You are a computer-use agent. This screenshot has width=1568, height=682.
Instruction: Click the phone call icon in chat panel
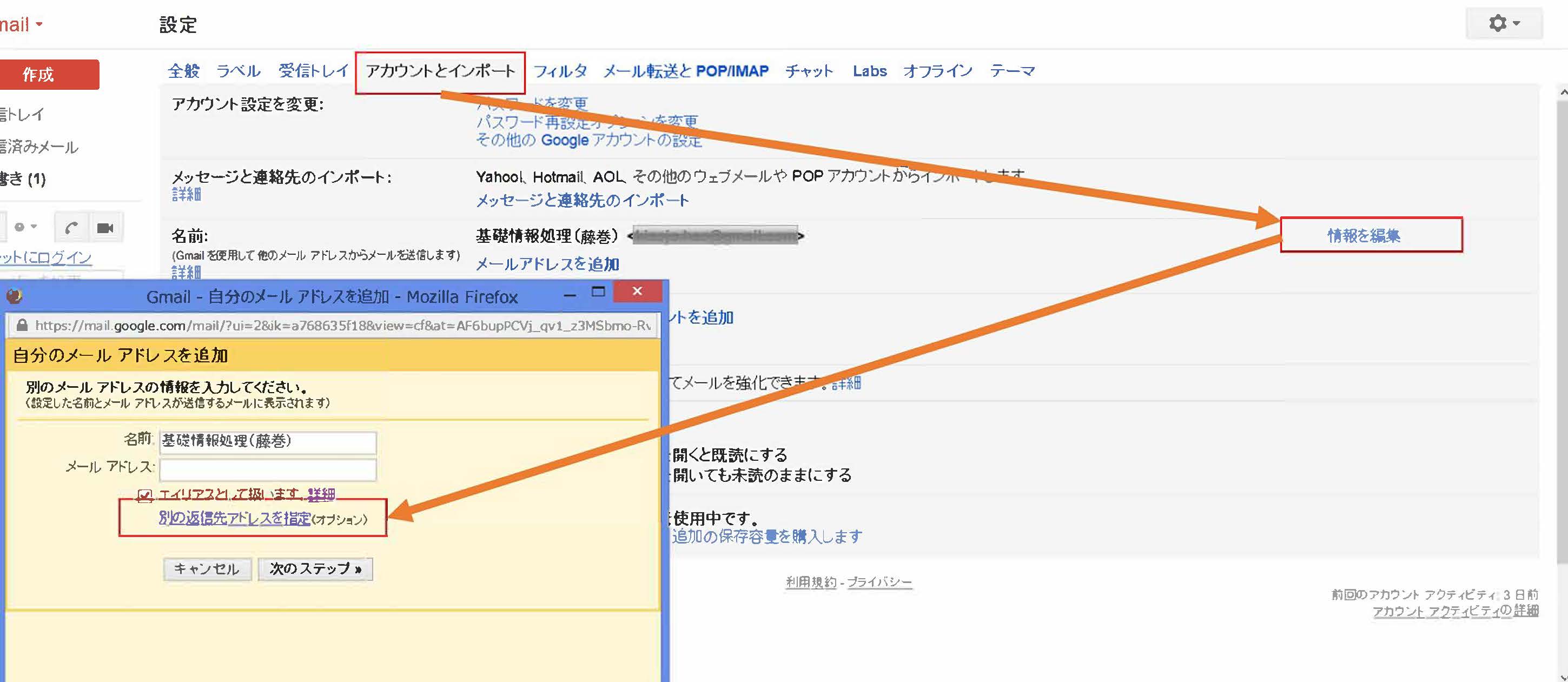pyautogui.click(x=71, y=228)
